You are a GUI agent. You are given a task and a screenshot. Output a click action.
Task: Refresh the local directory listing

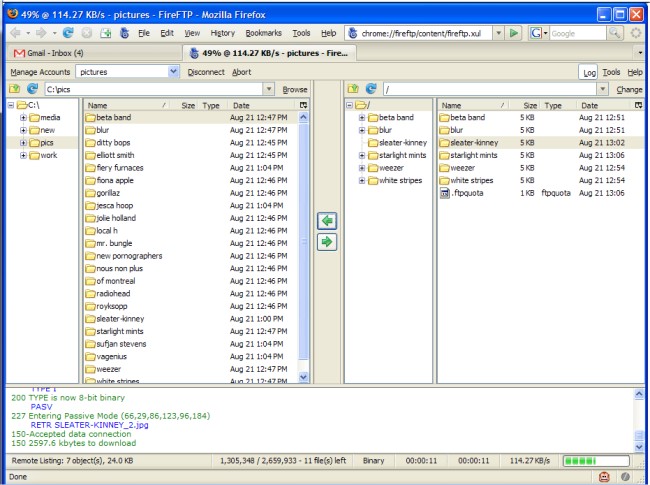(33, 89)
